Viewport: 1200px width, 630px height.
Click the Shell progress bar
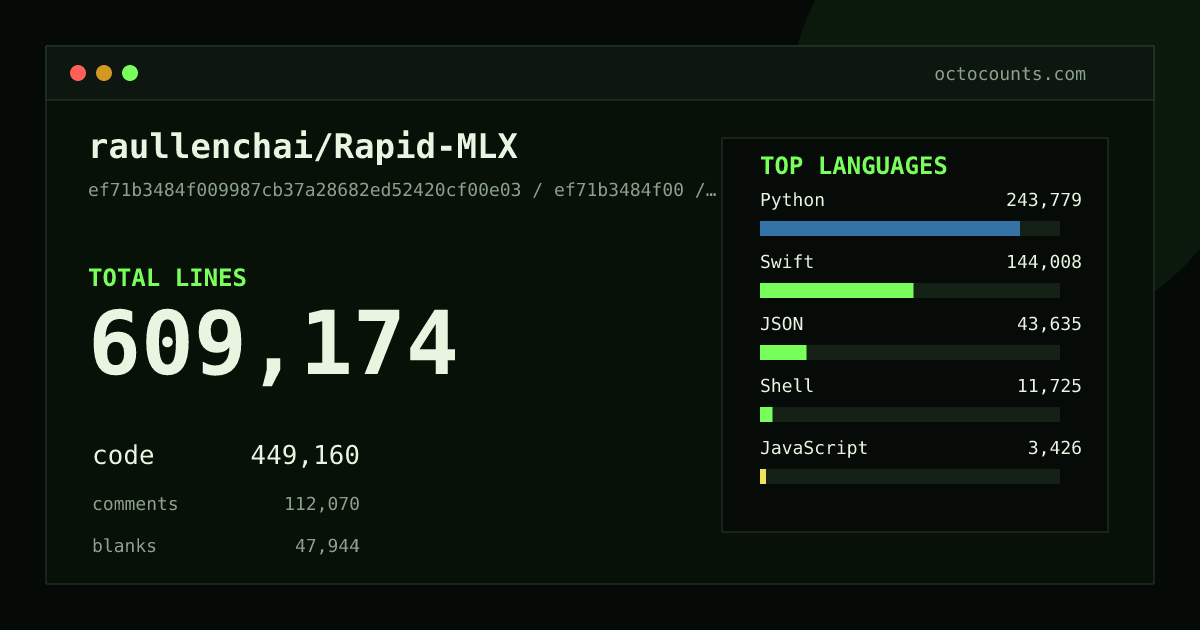tap(766, 414)
